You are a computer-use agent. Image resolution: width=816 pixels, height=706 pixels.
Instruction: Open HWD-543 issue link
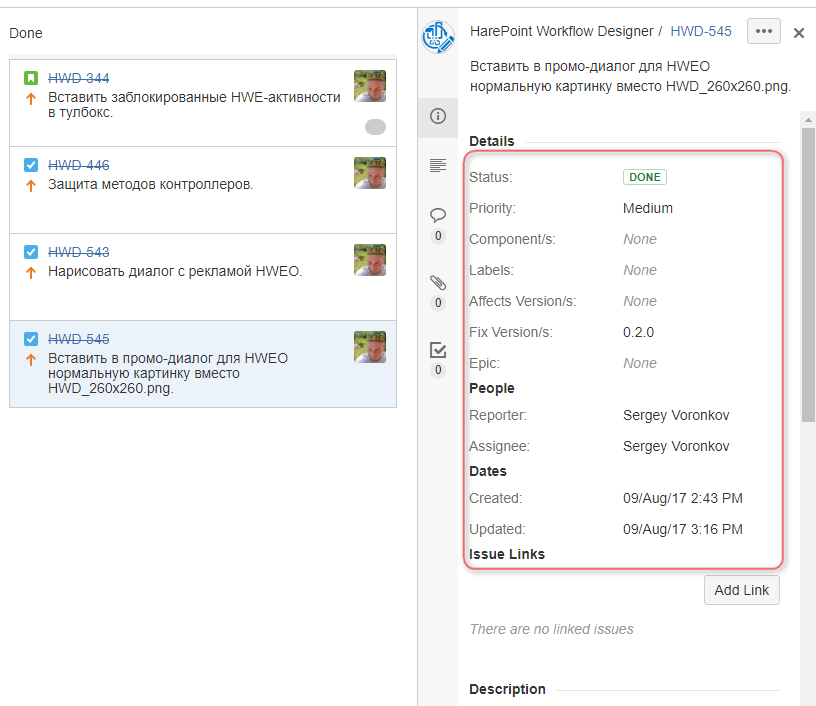[x=79, y=252]
